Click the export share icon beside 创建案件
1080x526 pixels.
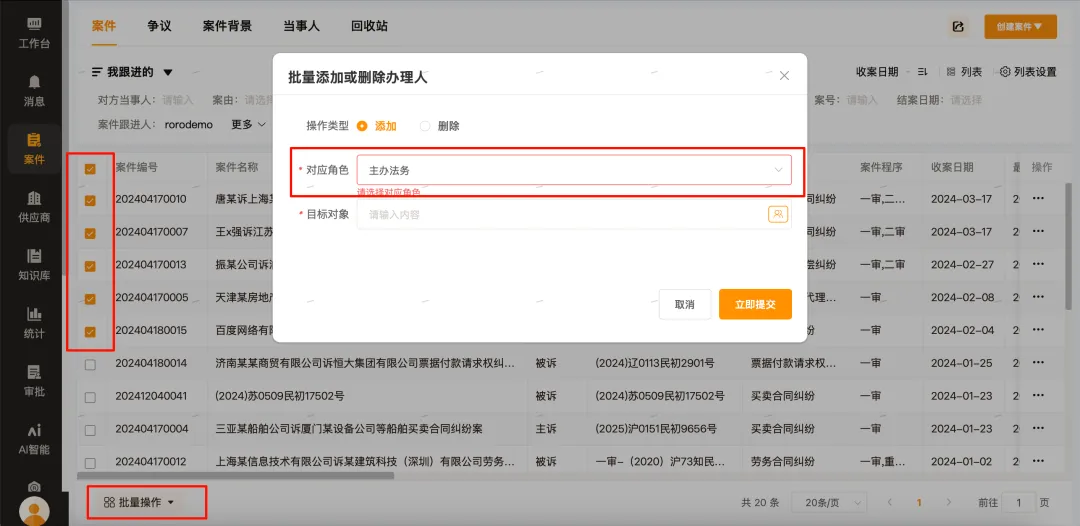coord(957,26)
